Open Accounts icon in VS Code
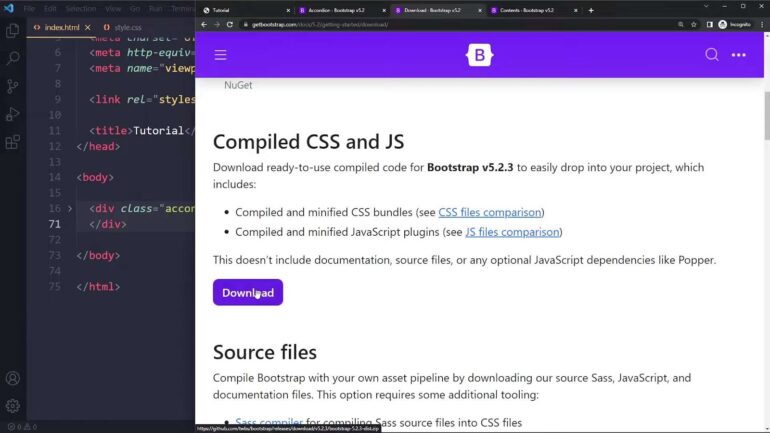The height and width of the screenshot is (433, 770). click(13, 378)
